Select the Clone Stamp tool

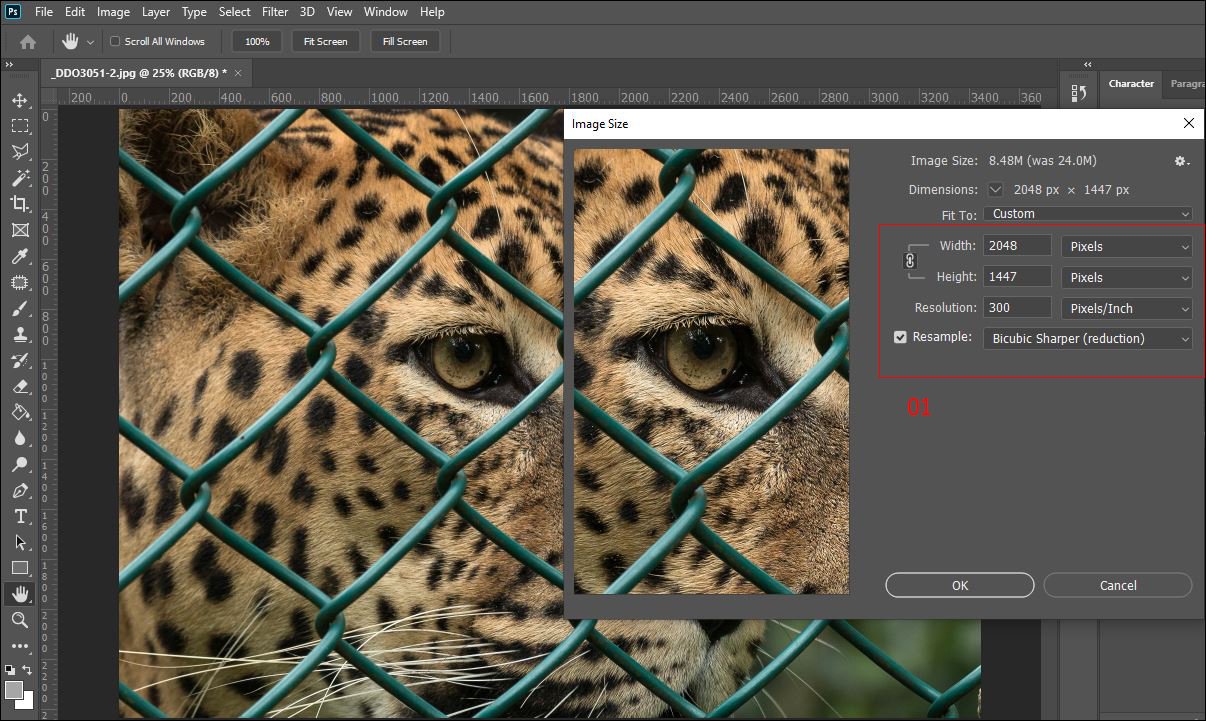click(x=20, y=333)
